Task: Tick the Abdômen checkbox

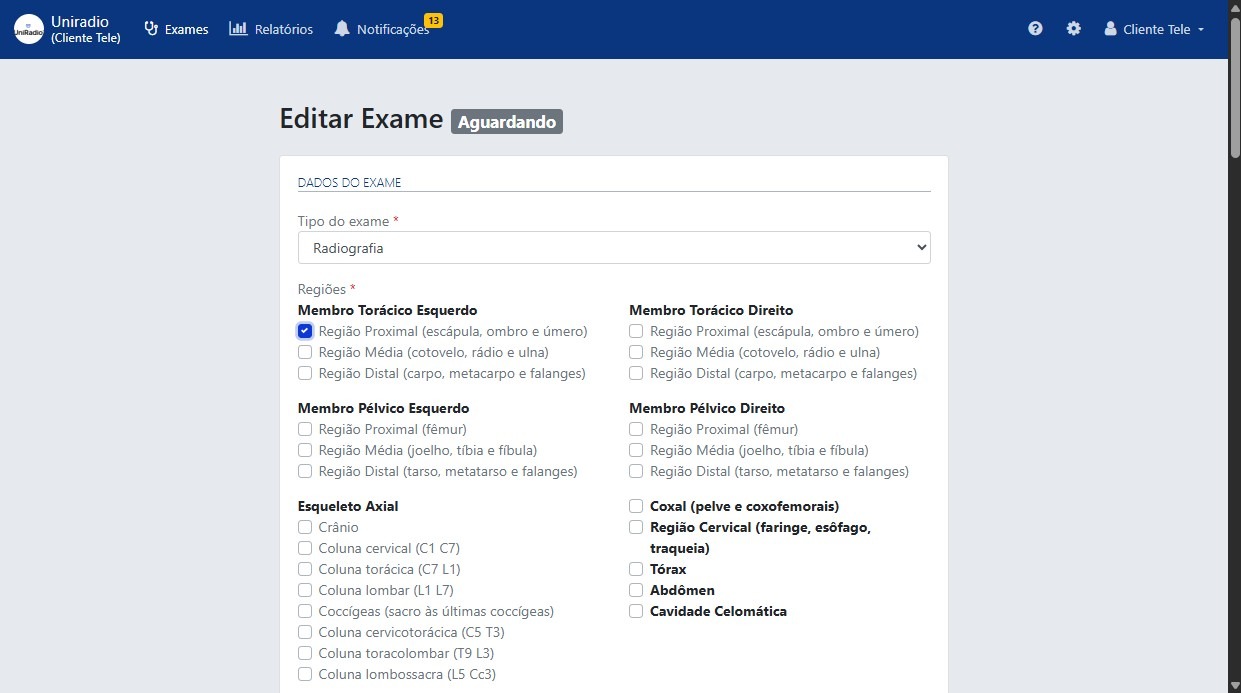Action: click(636, 590)
